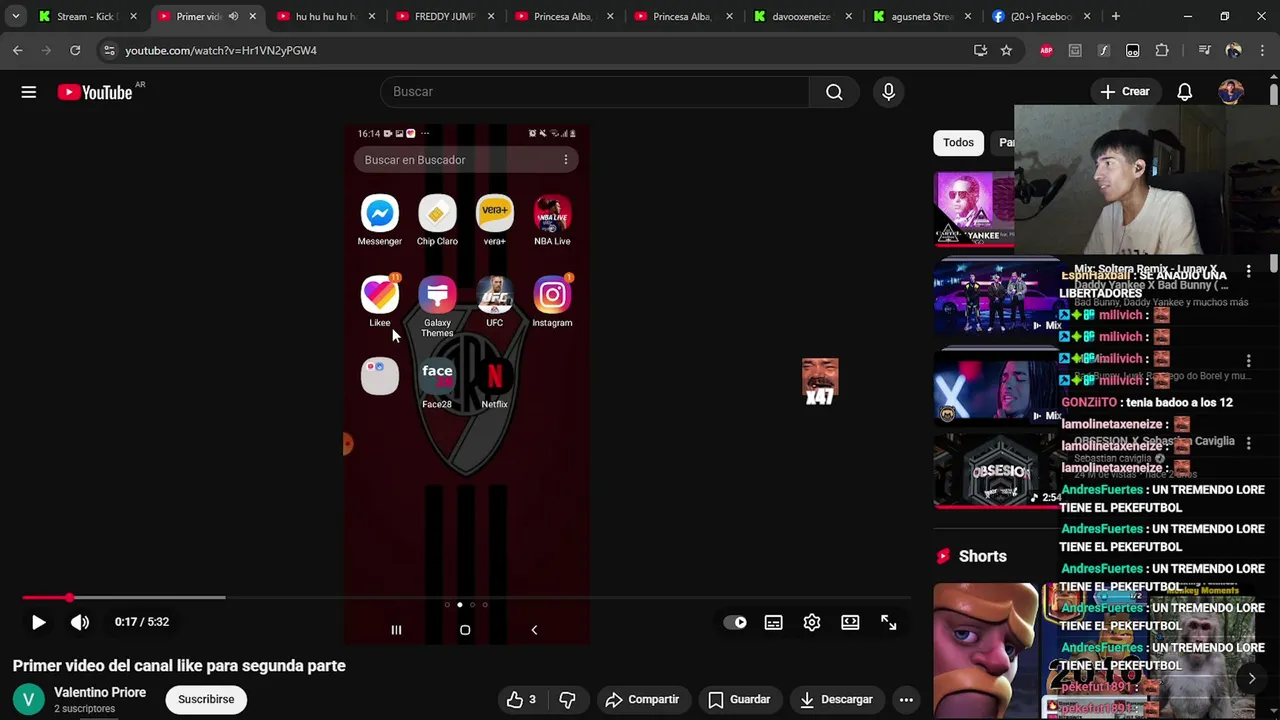Click the Messenger app in video
The image size is (1280, 720).
tap(380, 220)
